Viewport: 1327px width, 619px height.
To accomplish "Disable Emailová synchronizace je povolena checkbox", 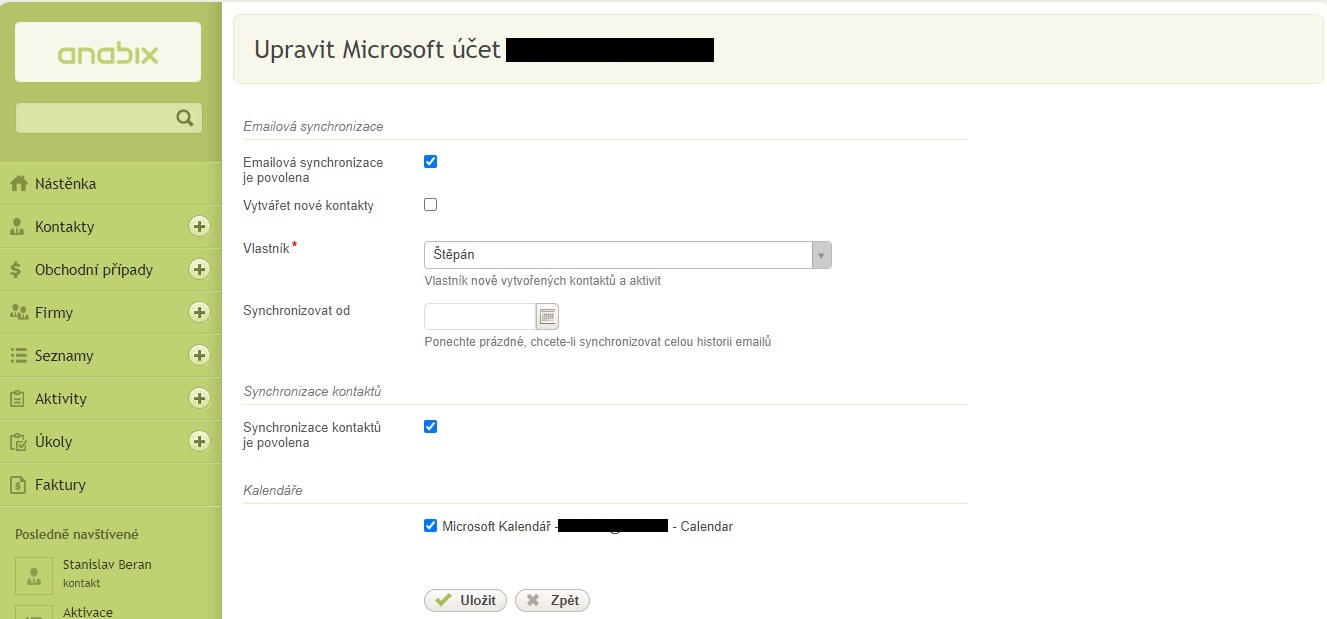I will [431, 162].
